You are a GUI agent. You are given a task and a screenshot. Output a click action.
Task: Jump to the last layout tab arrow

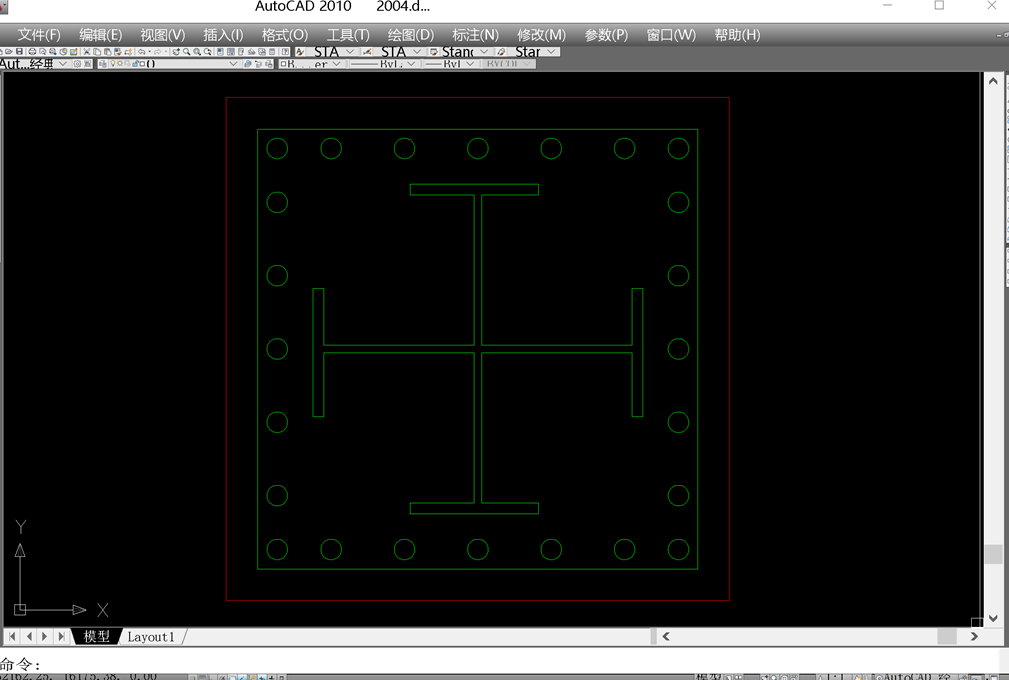61,636
